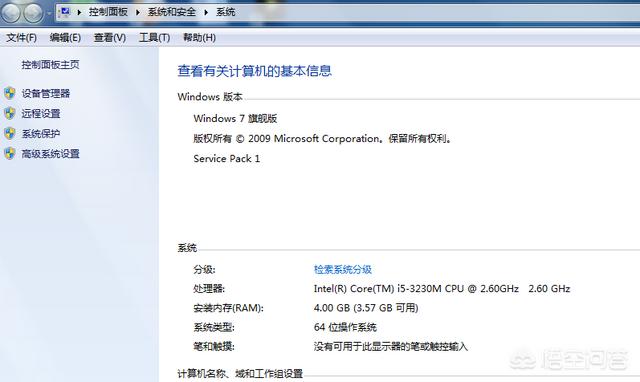Click the computer icon in address bar

click(64, 12)
